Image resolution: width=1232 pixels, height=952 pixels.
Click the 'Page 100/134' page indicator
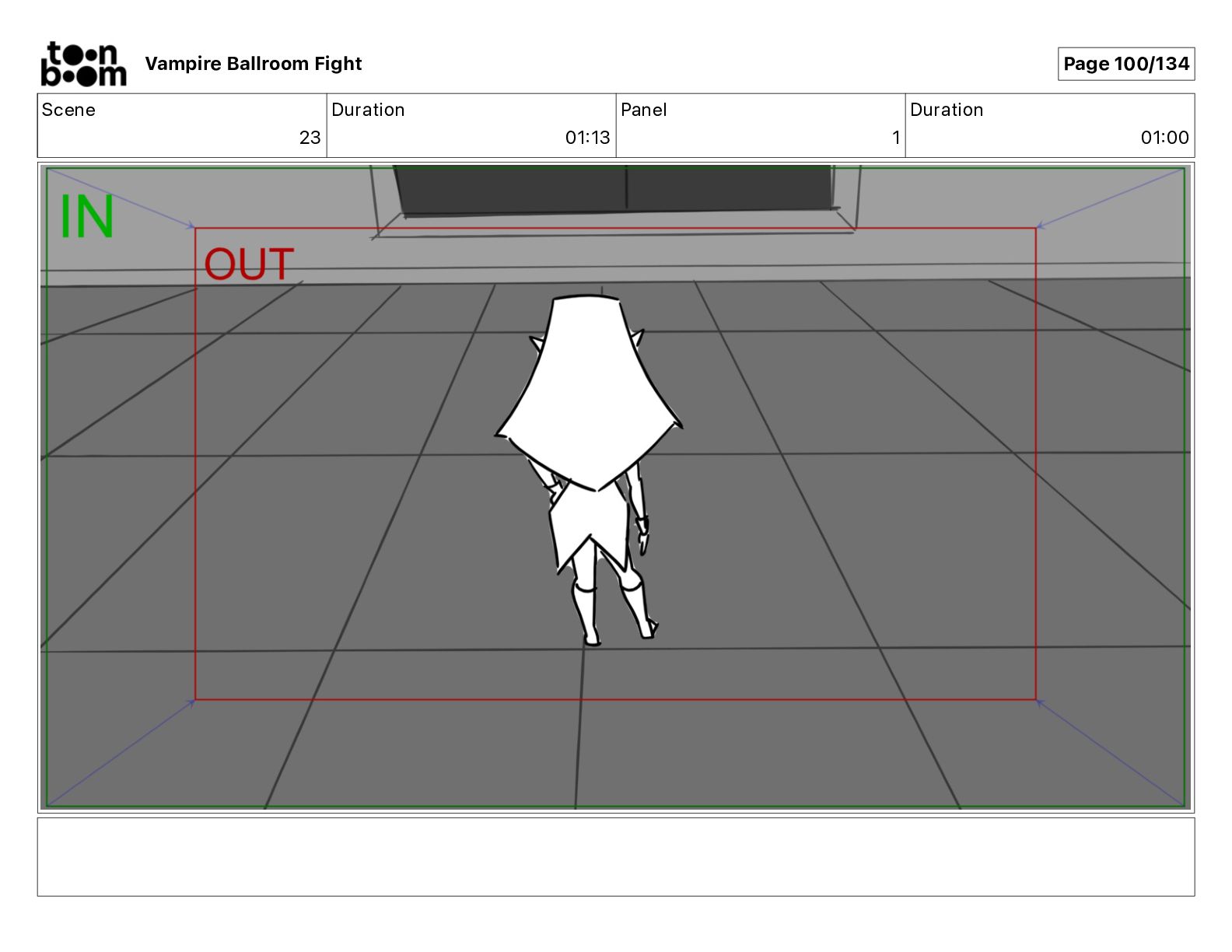[x=1126, y=64]
